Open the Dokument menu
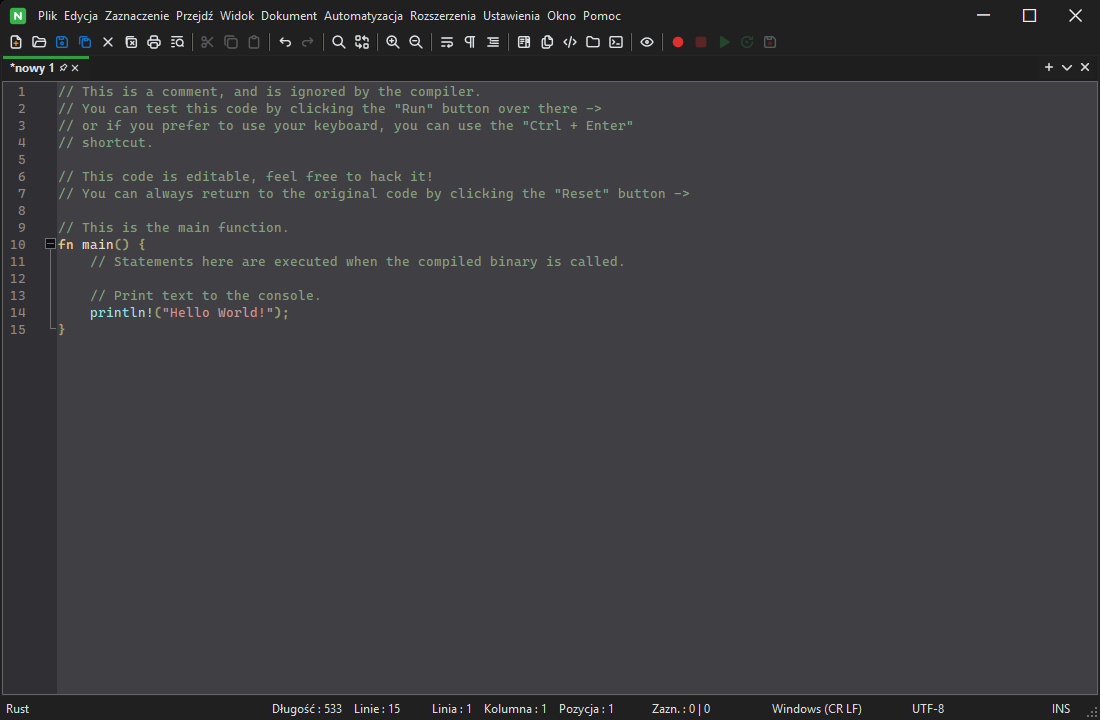The image size is (1100, 720). click(x=289, y=15)
